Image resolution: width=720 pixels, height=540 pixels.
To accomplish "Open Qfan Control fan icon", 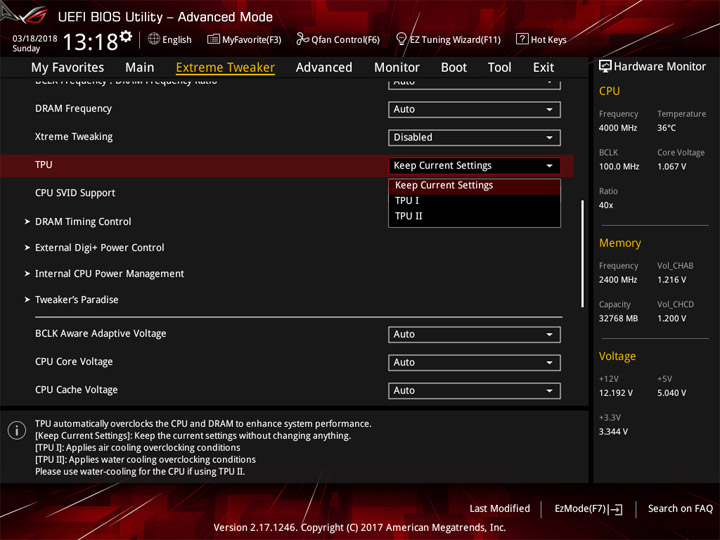I will [x=302, y=39].
